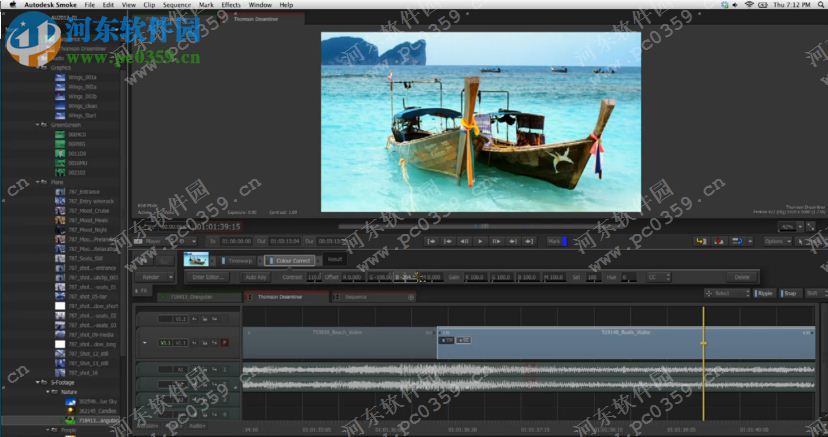Click the 787_Entrance clip icon
The image size is (828, 437).
pos(61,191)
